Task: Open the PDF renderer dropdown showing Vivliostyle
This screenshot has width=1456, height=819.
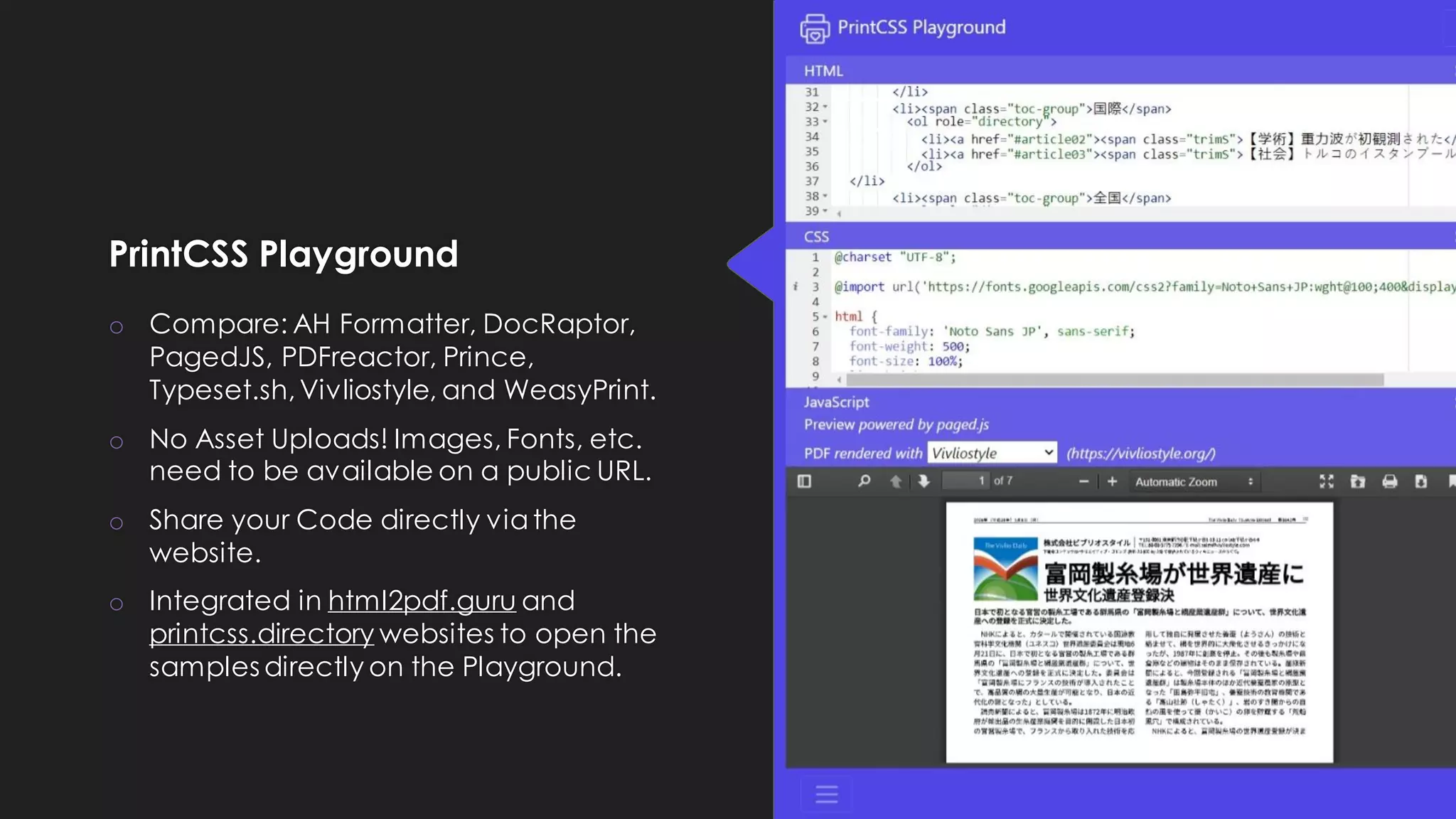Action: coord(992,453)
